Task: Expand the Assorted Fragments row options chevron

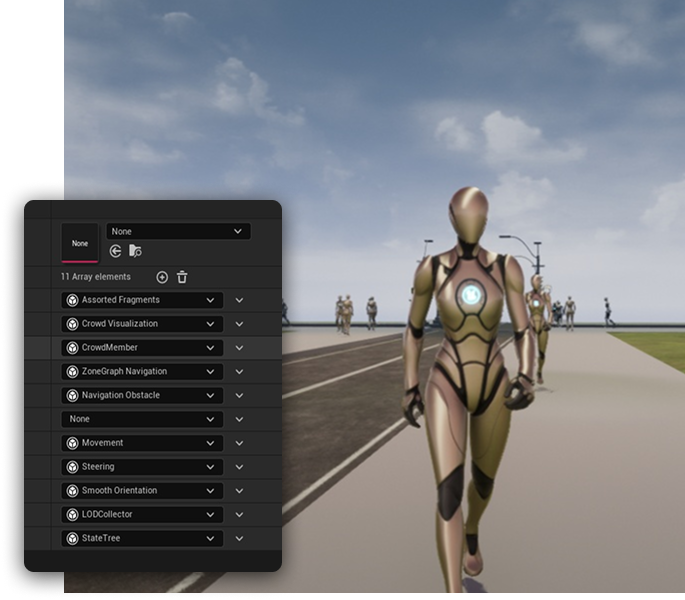Action: pos(239,300)
